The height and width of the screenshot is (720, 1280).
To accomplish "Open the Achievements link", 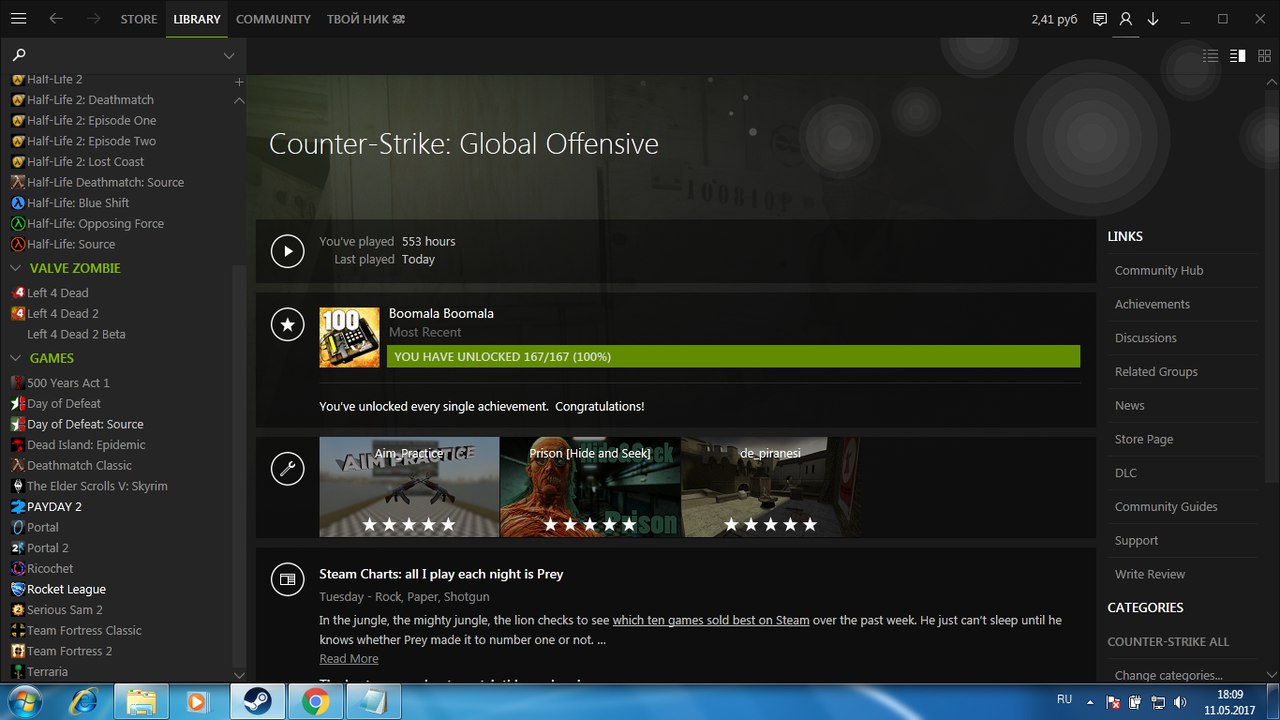I will [1152, 304].
